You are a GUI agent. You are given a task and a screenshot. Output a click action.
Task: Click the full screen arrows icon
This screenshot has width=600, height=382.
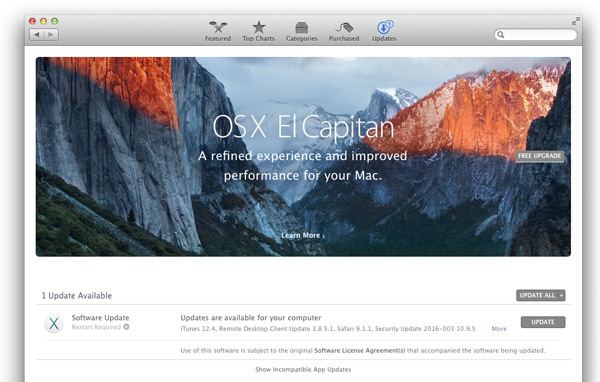tap(576, 21)
